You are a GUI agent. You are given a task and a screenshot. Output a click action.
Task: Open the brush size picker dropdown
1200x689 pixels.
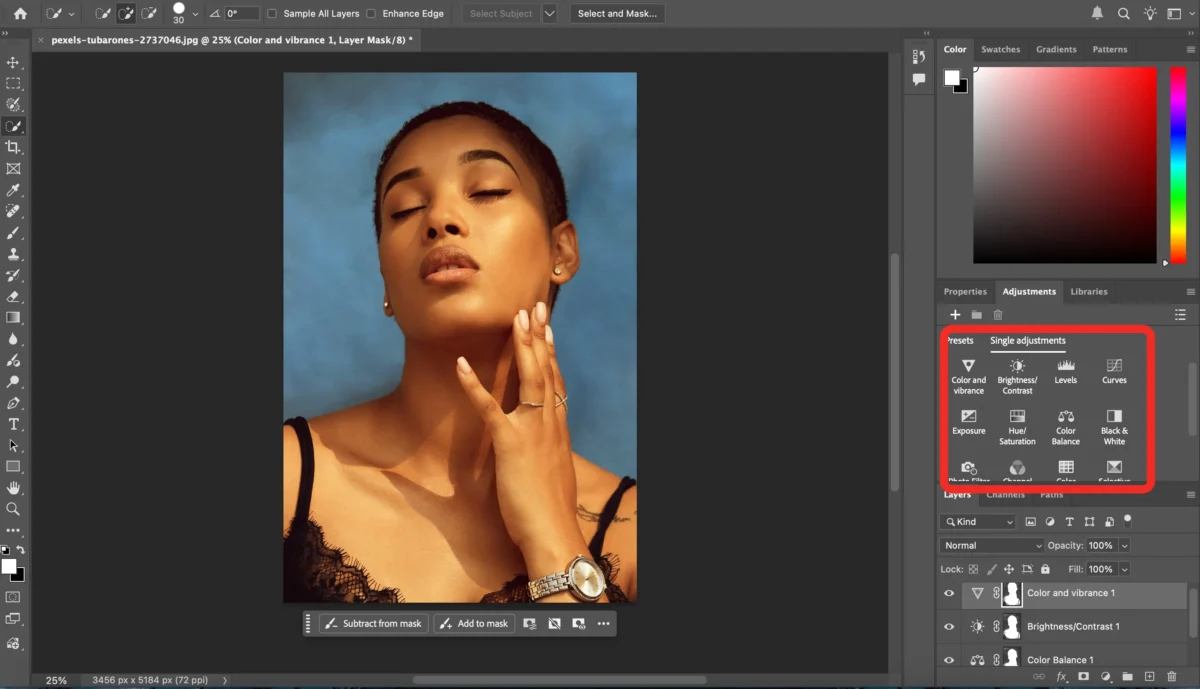point(195,14)
